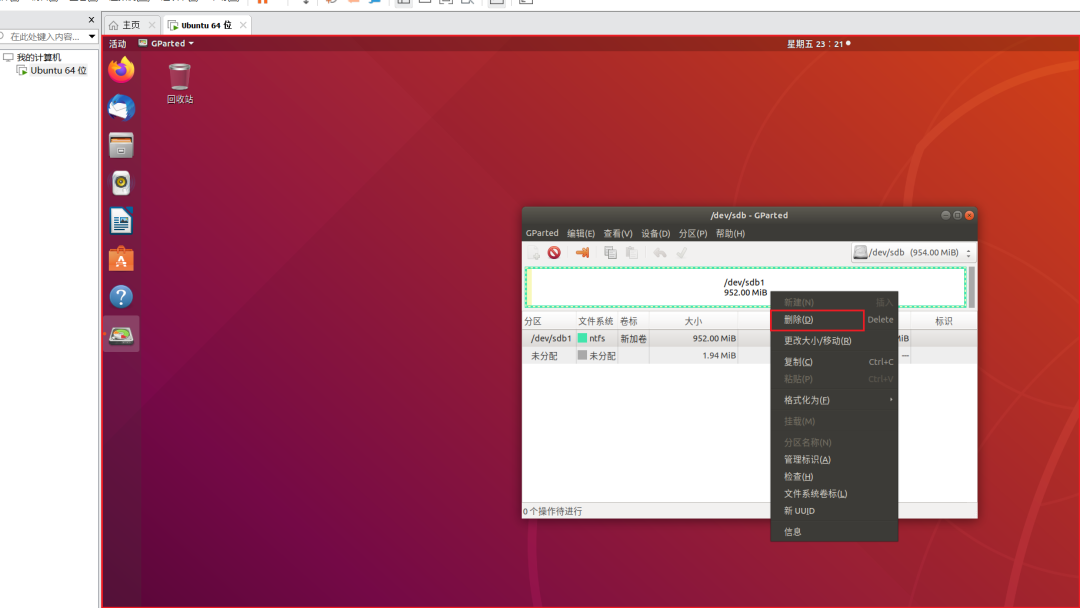Click the gray 未分配 filesystem color swatch
This screenshot has height=608, width=1080.
pyautogui.click(x=582, y=355)
